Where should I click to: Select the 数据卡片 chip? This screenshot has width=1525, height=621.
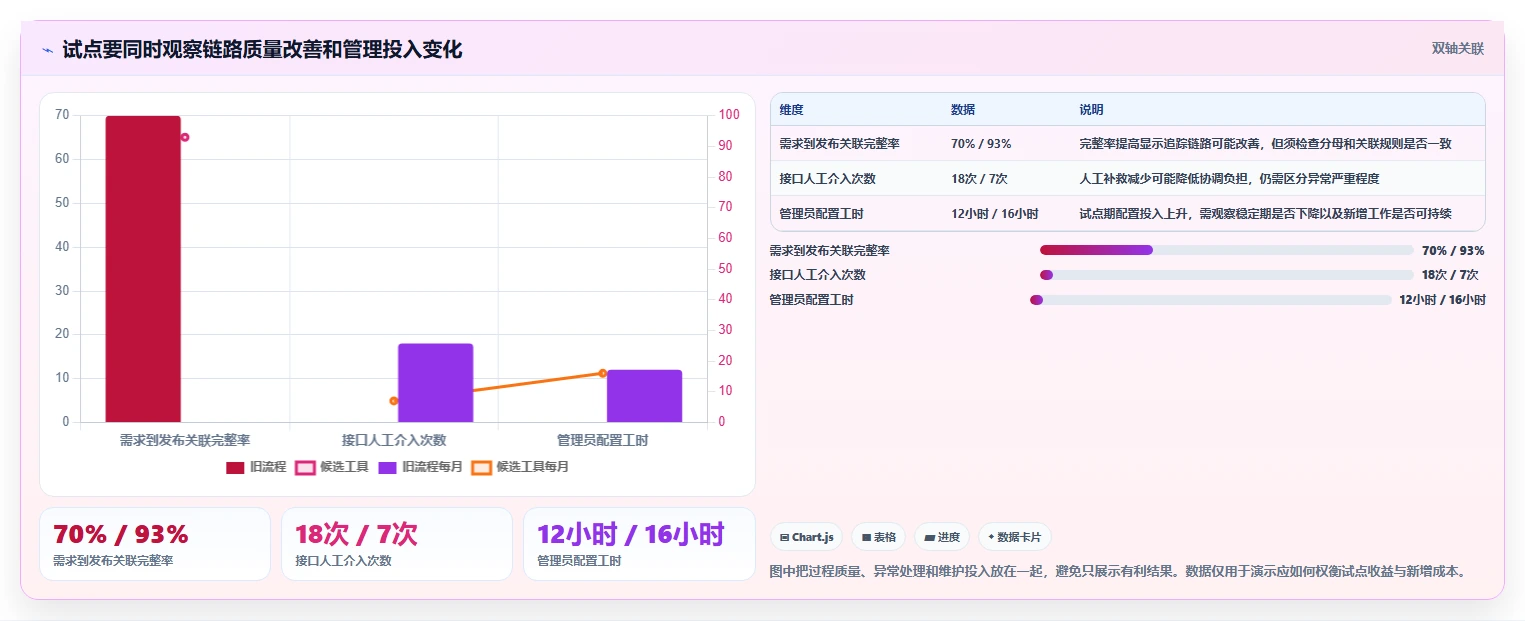[1014, 537]
